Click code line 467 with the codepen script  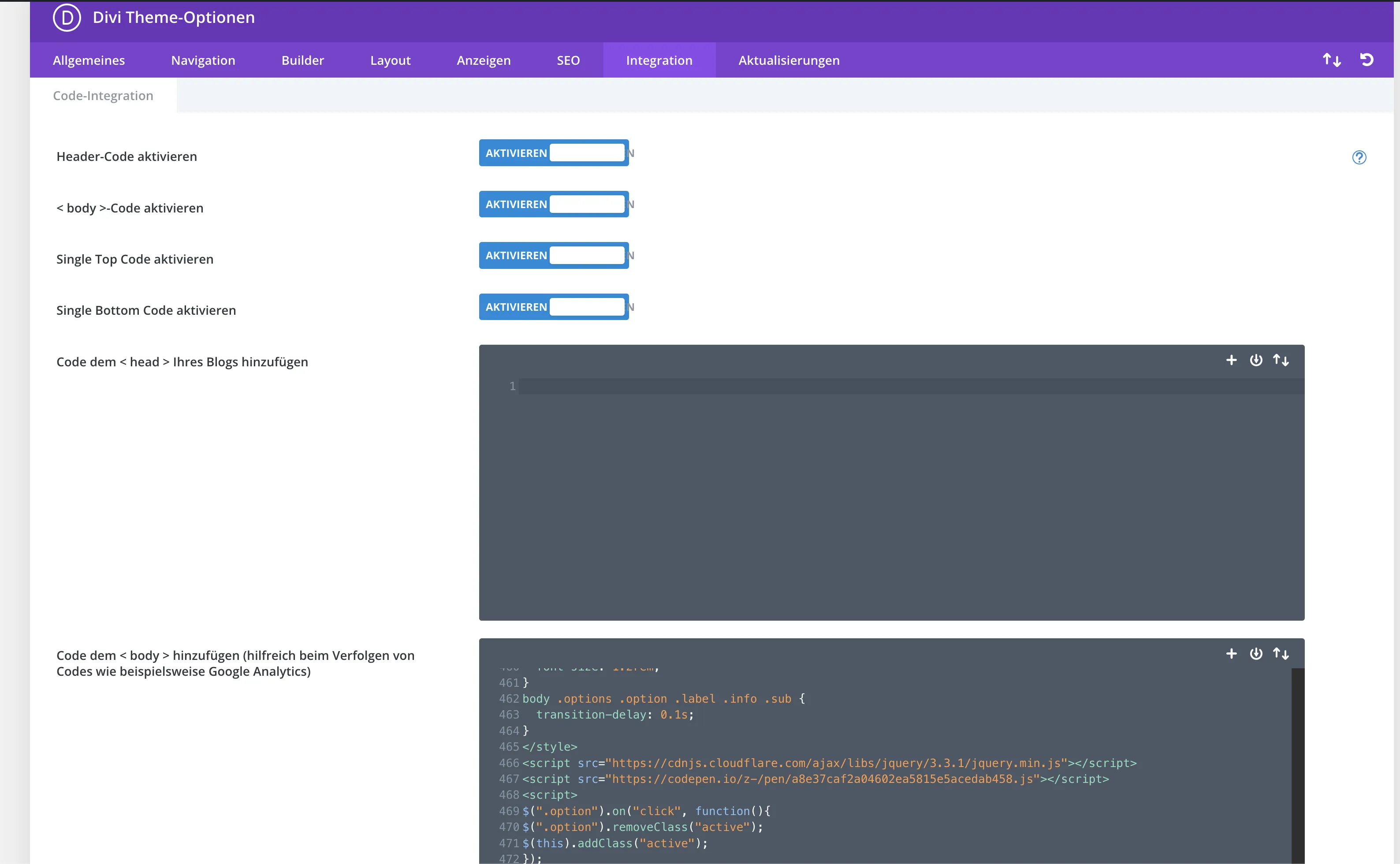(815, 779)
